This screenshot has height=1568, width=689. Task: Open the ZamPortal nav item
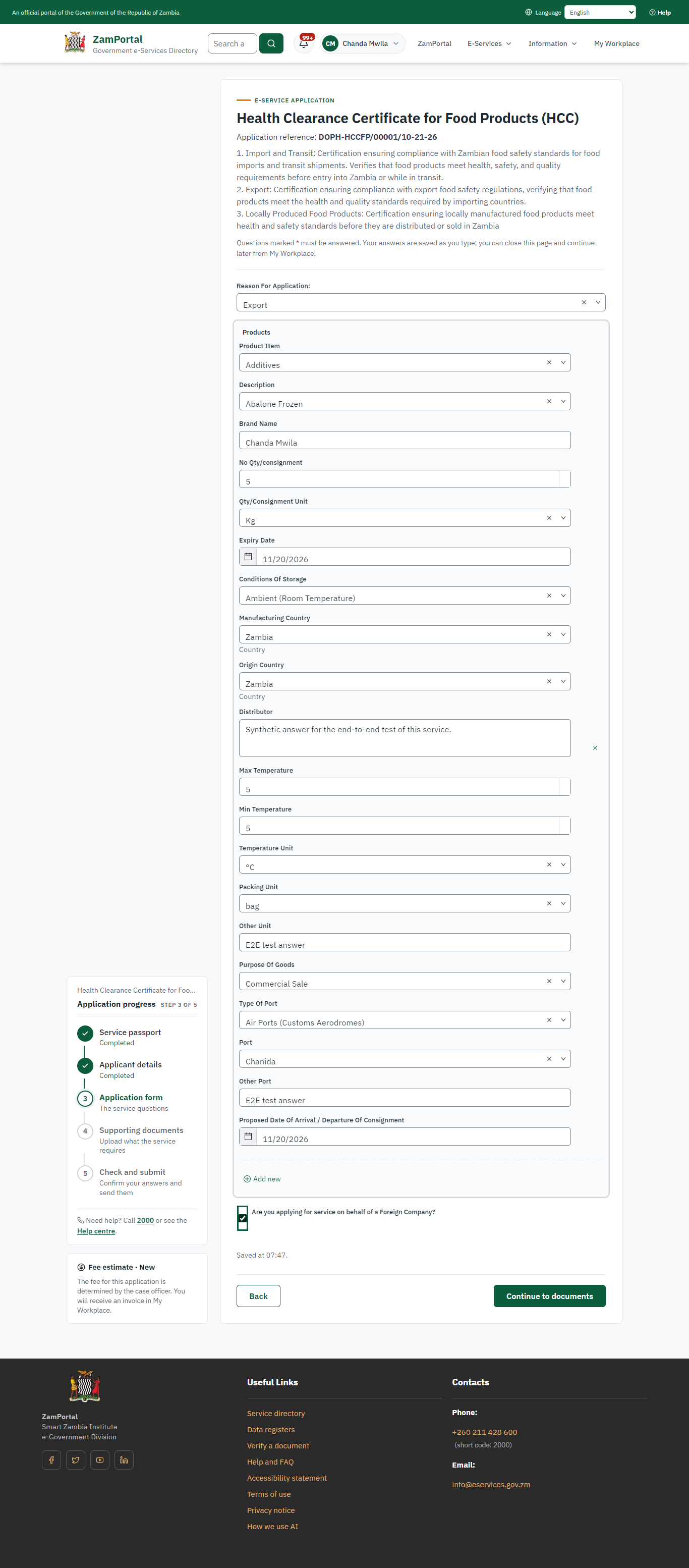(x=434, y=43)
